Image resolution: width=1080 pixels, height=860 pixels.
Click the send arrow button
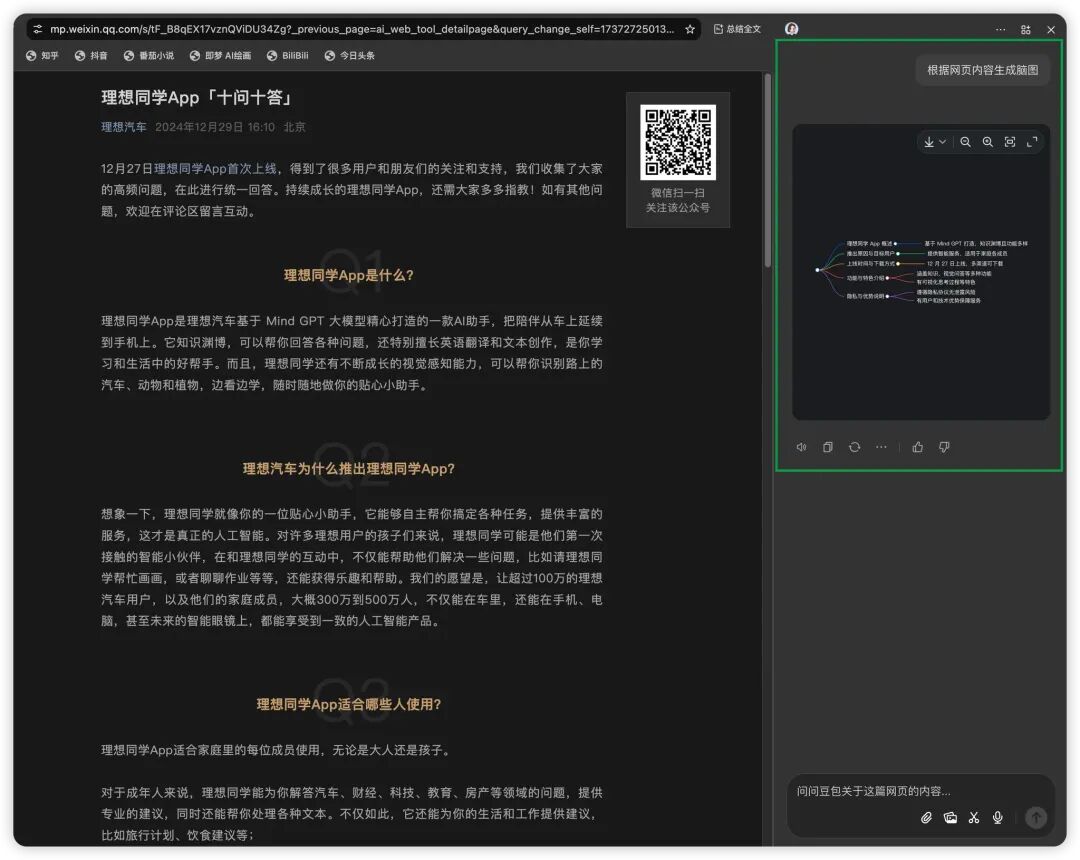tap(1036, 817)
